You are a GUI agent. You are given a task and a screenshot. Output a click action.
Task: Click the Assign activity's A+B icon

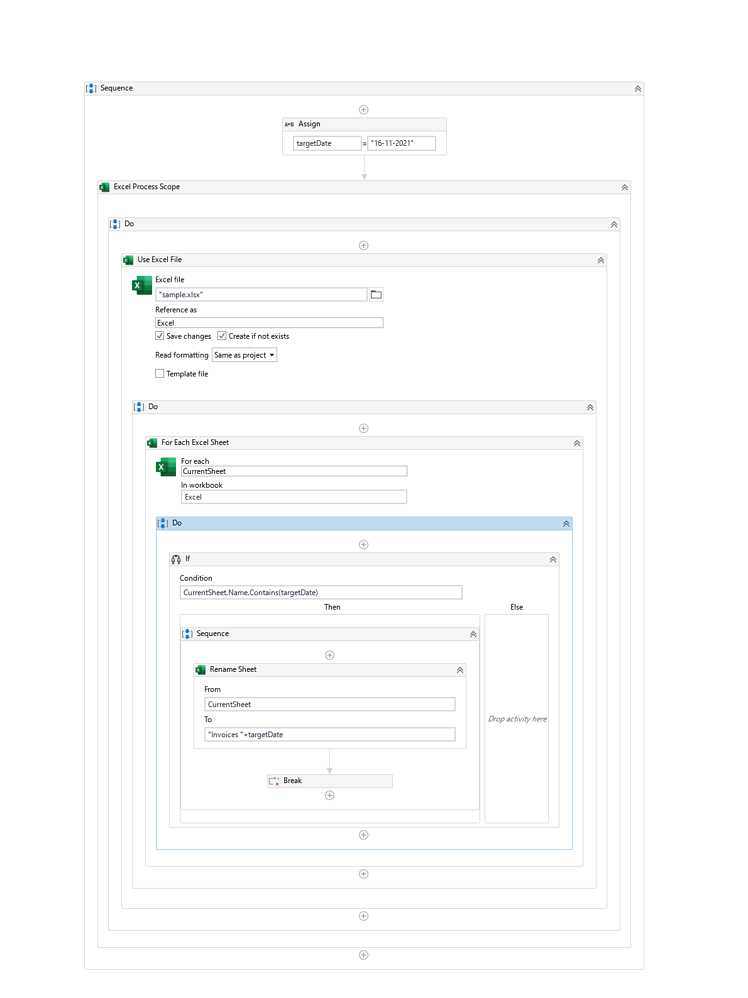pyautogui.click(x=289, y=124)
